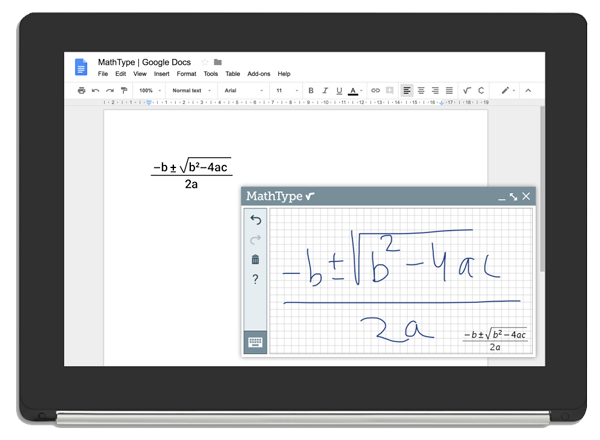This screenshot has width=600, height=440.
Task: Click the recognized formula preview
Action: 495,340
